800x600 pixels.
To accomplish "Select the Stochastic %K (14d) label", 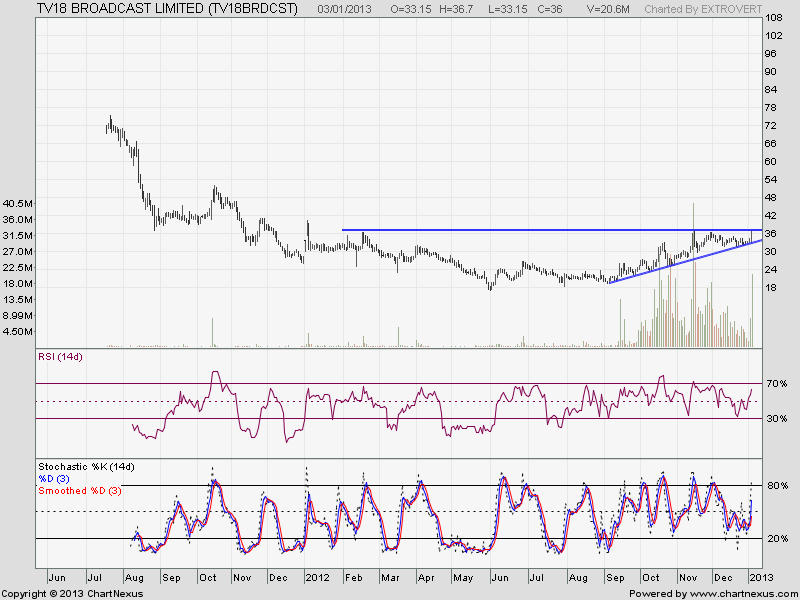I will pyautogui.click(x=86, y=467).
